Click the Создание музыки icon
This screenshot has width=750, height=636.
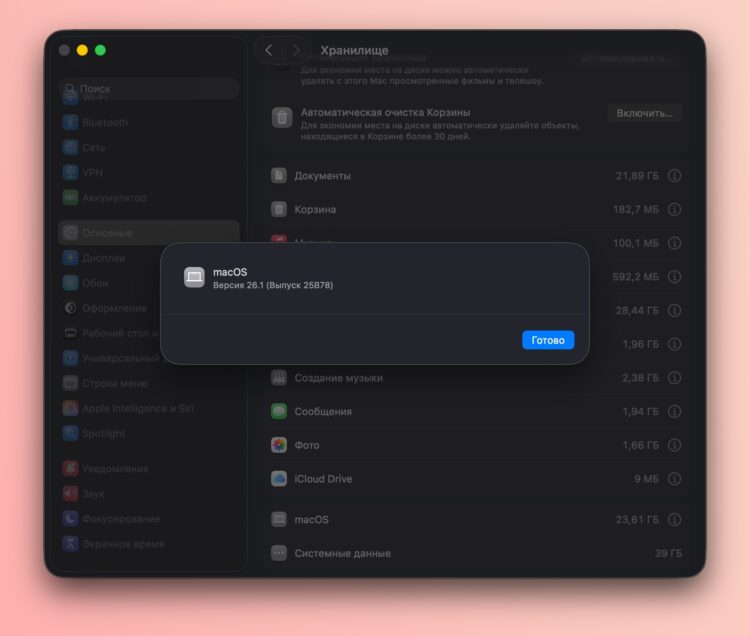pyautogui.click(x=279, y=378)
